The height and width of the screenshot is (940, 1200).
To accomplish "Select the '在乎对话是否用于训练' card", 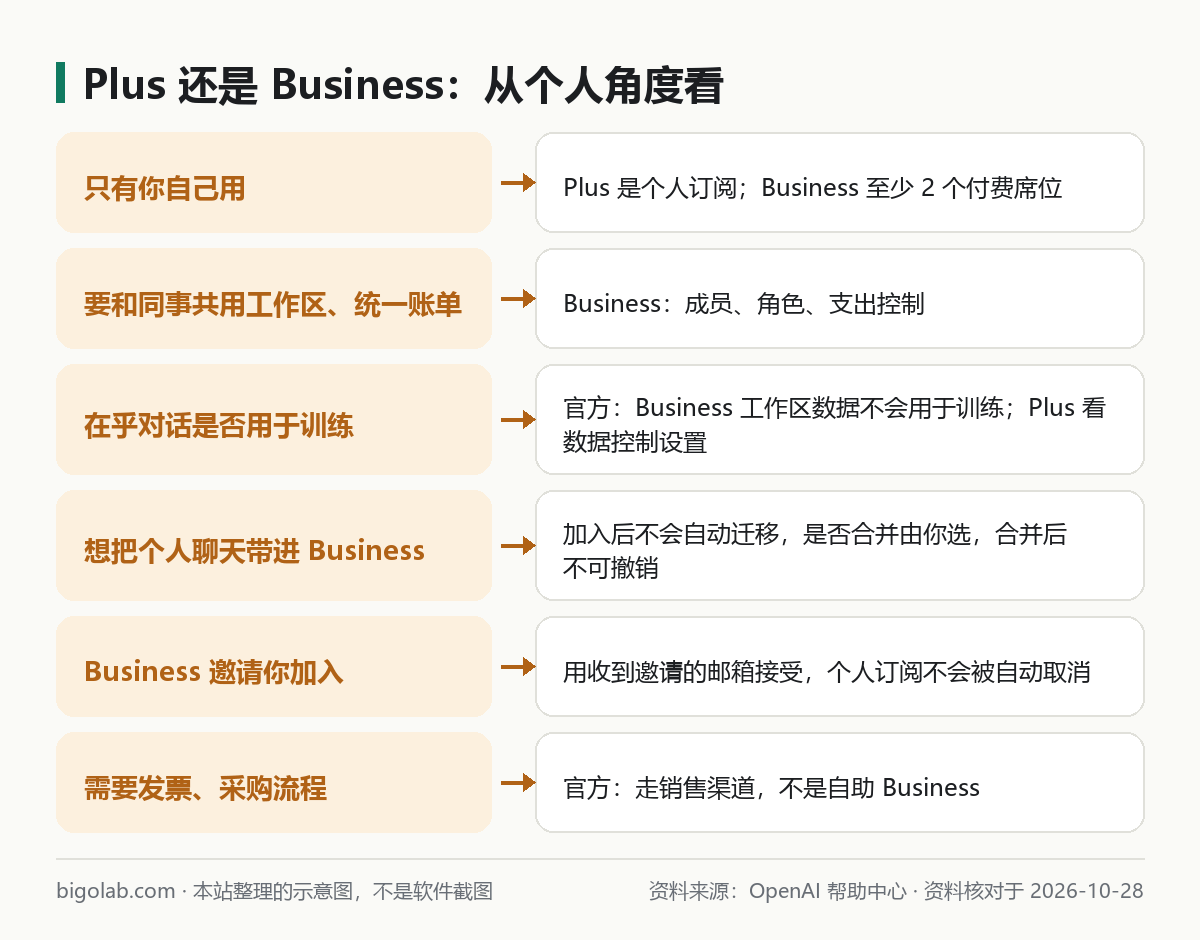I will pyautogui.click(x=274, y=420).
